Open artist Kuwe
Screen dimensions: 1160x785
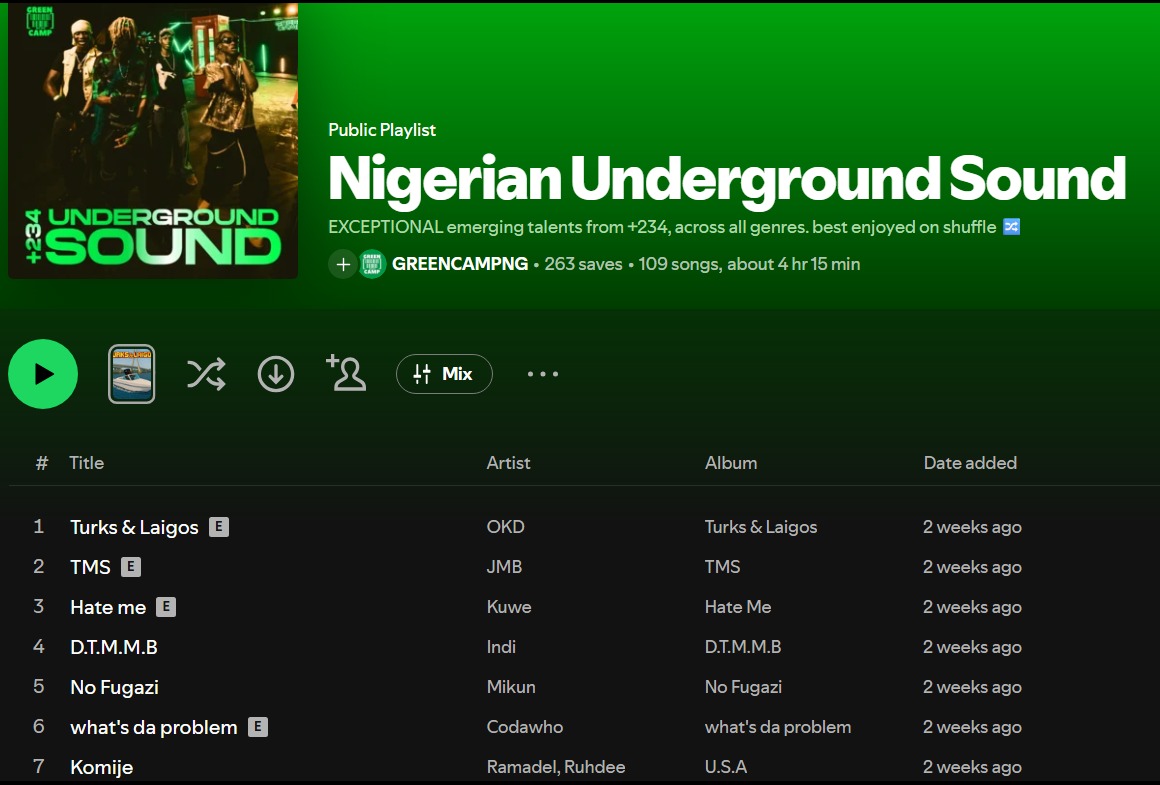pyautogui.click(x=509, y=607)
